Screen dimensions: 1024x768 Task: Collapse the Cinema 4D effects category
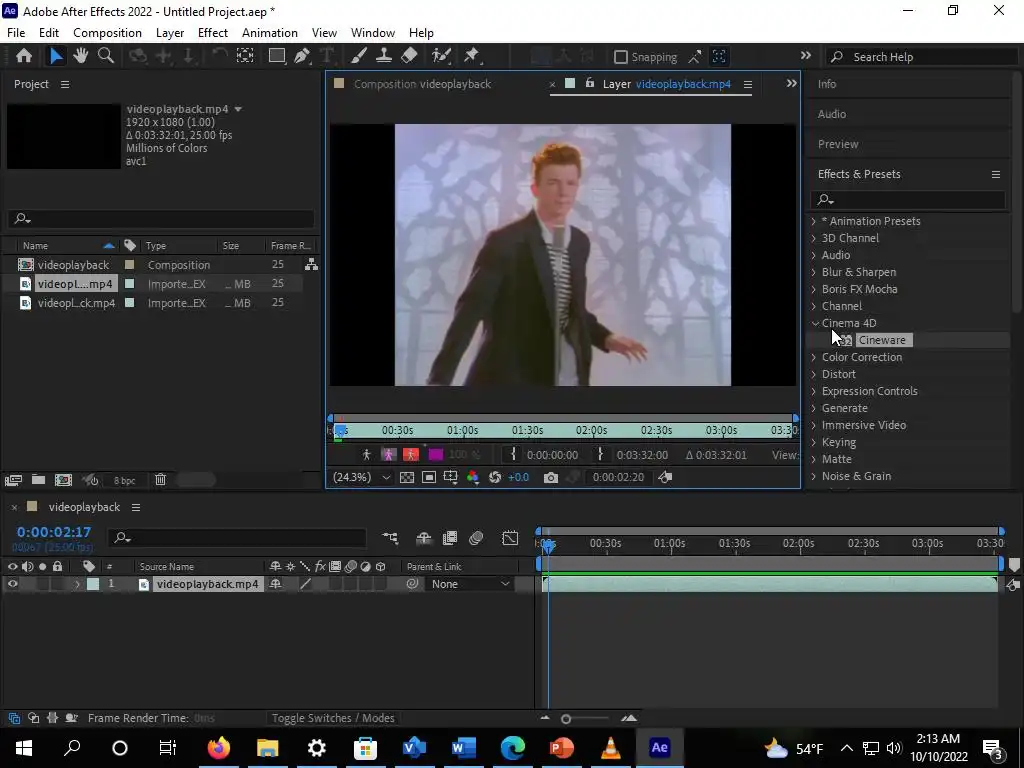click(x=815, y=323)
